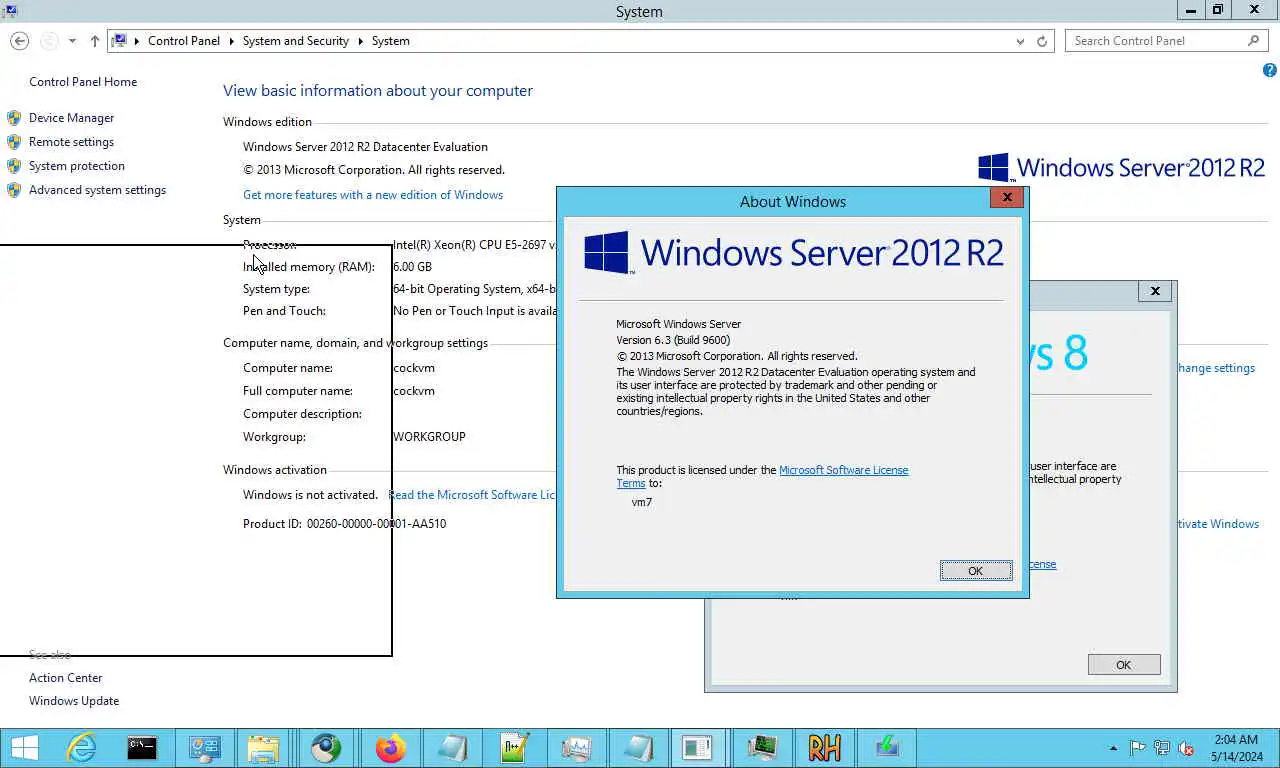Expand the arrow after System and Security breadcrumb
The width and height of the screenshot is (1280, 768).
tap(361, 41)
